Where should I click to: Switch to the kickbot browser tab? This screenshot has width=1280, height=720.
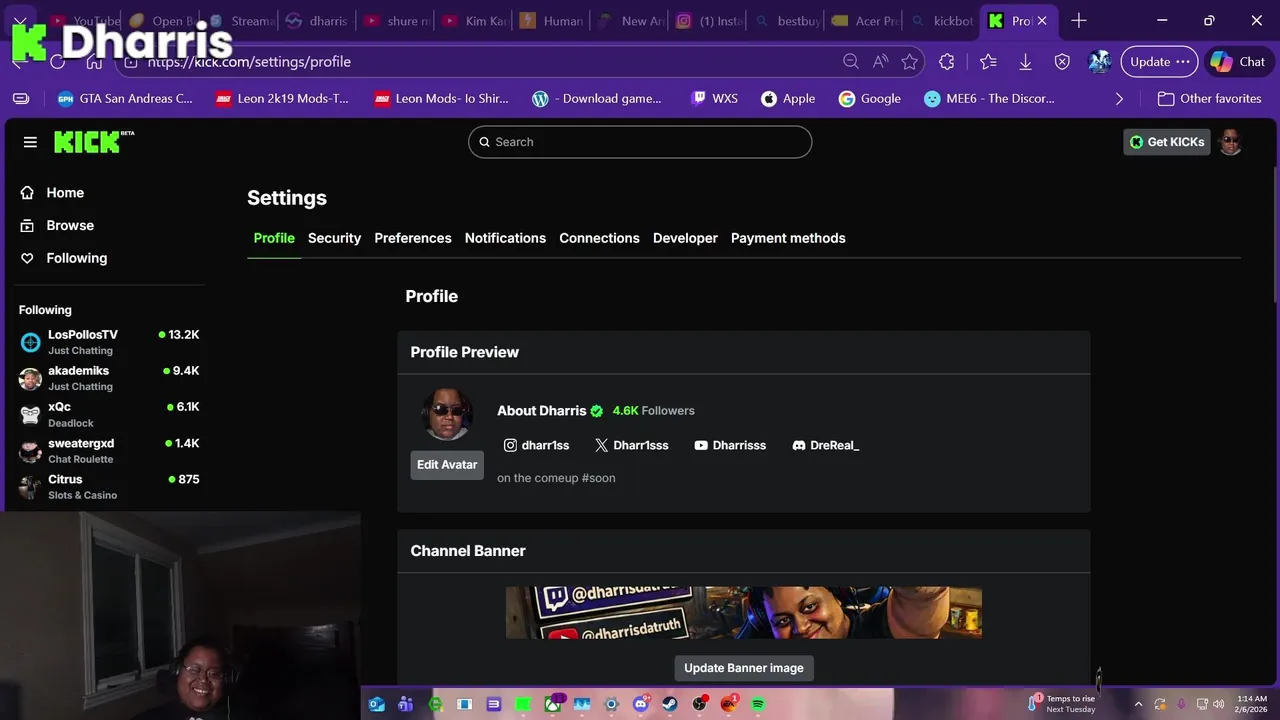[x=943, y=21]
